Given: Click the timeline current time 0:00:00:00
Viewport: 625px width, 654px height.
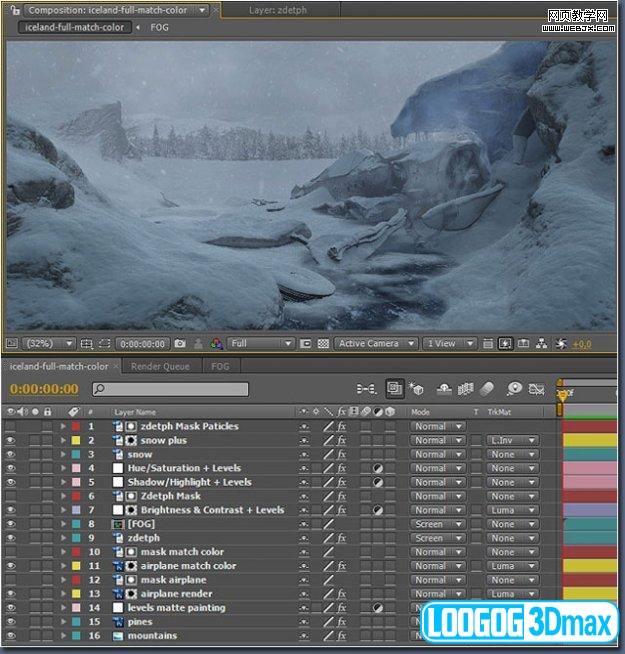Looking at the screenshot, I should [44, 389].
